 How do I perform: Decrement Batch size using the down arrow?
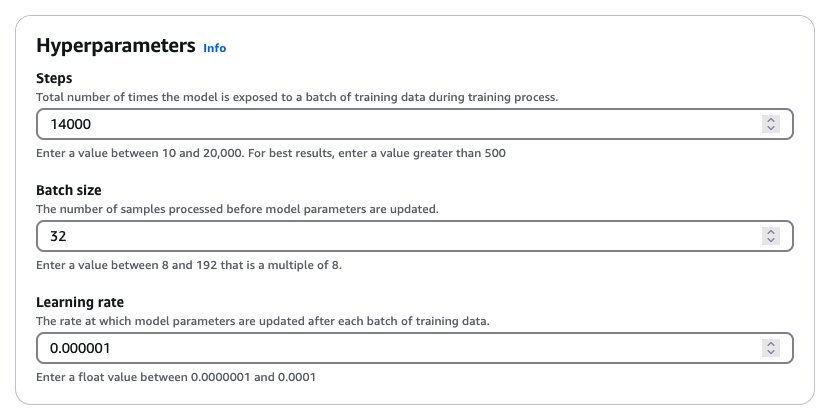tap(771, 240)
